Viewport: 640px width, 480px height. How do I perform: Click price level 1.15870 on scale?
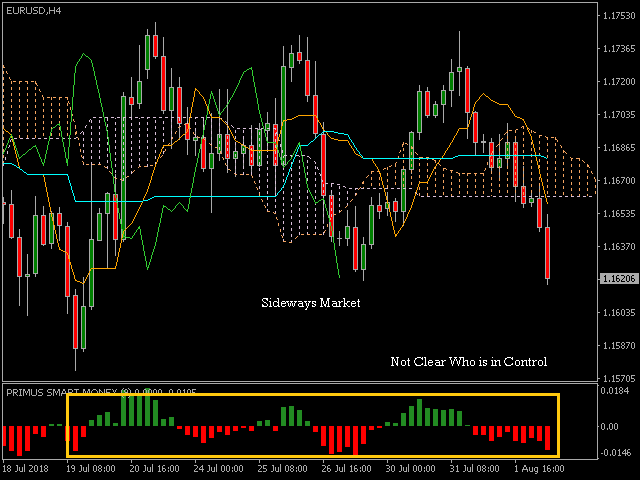coord(619,345)
